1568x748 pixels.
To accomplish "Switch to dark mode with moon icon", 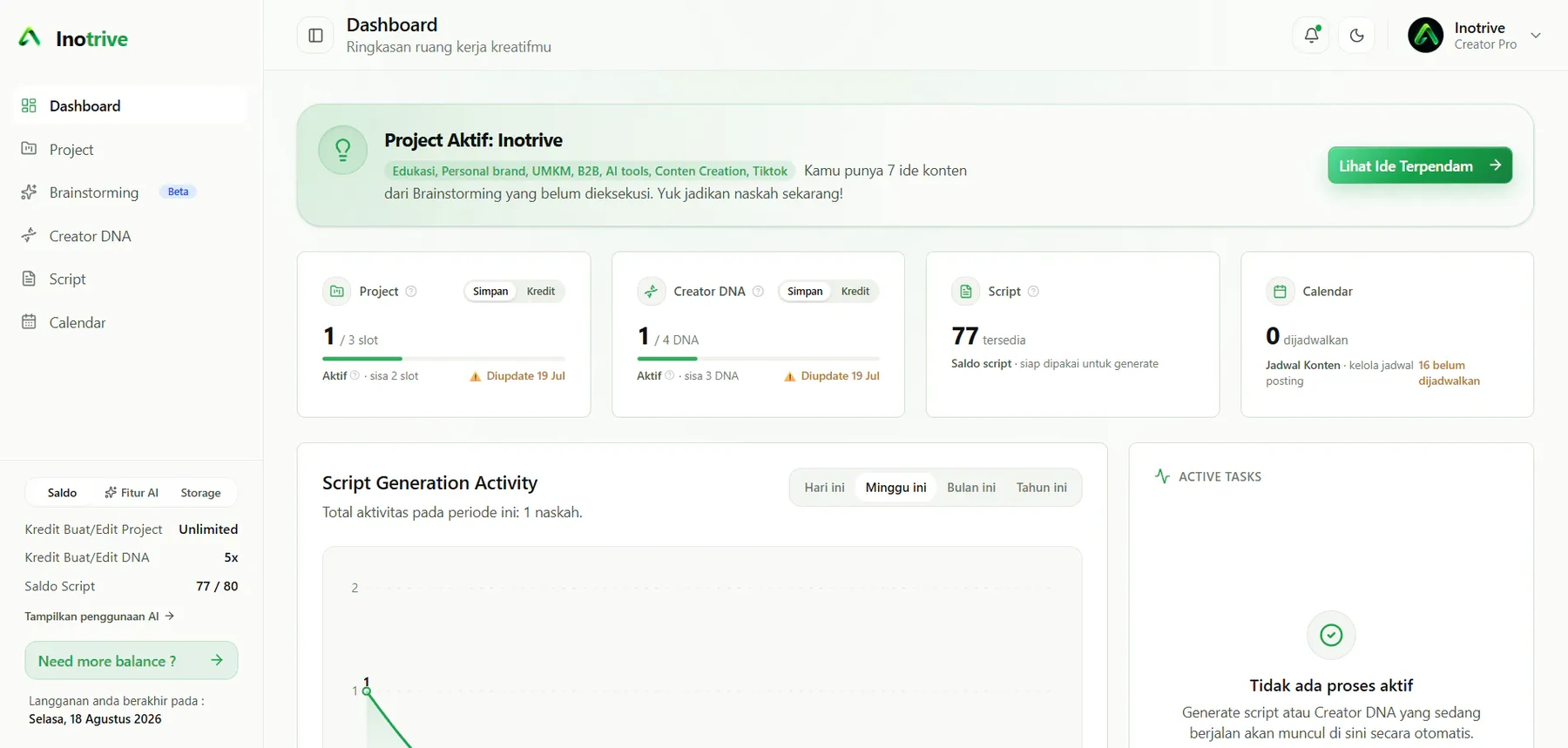I will [1356, 36].
